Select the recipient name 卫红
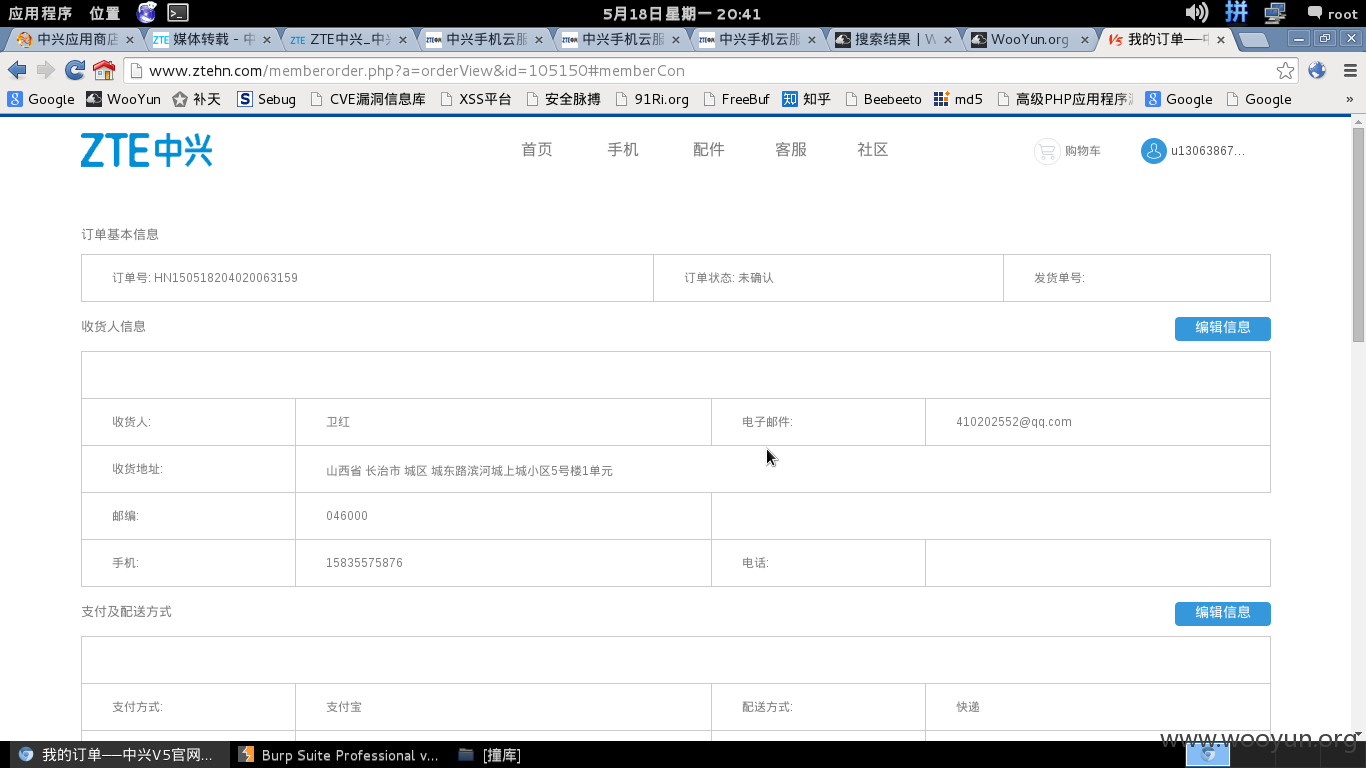 point(338,422)
